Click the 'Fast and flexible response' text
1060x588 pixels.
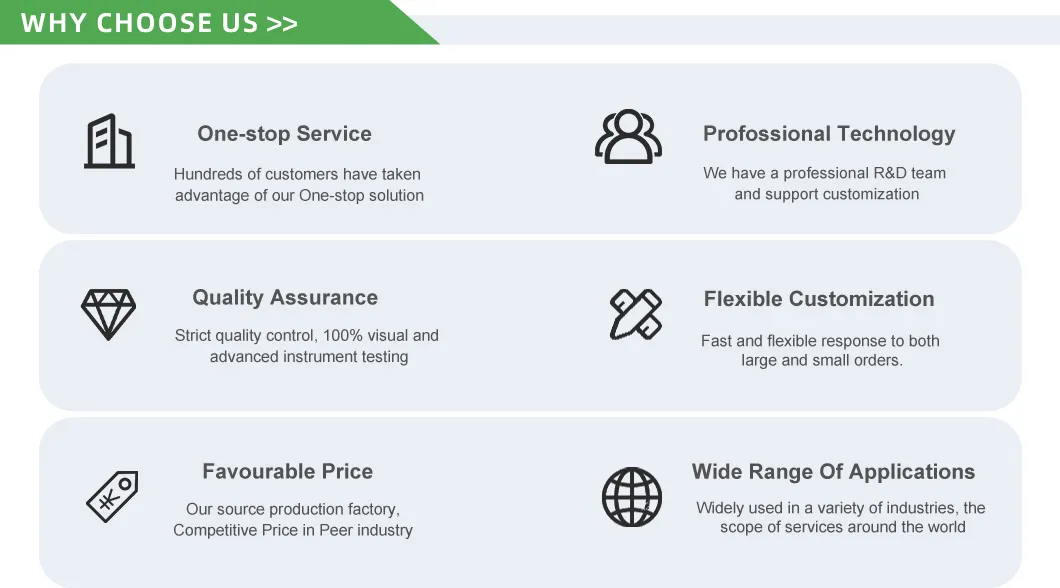click(821, 351)
